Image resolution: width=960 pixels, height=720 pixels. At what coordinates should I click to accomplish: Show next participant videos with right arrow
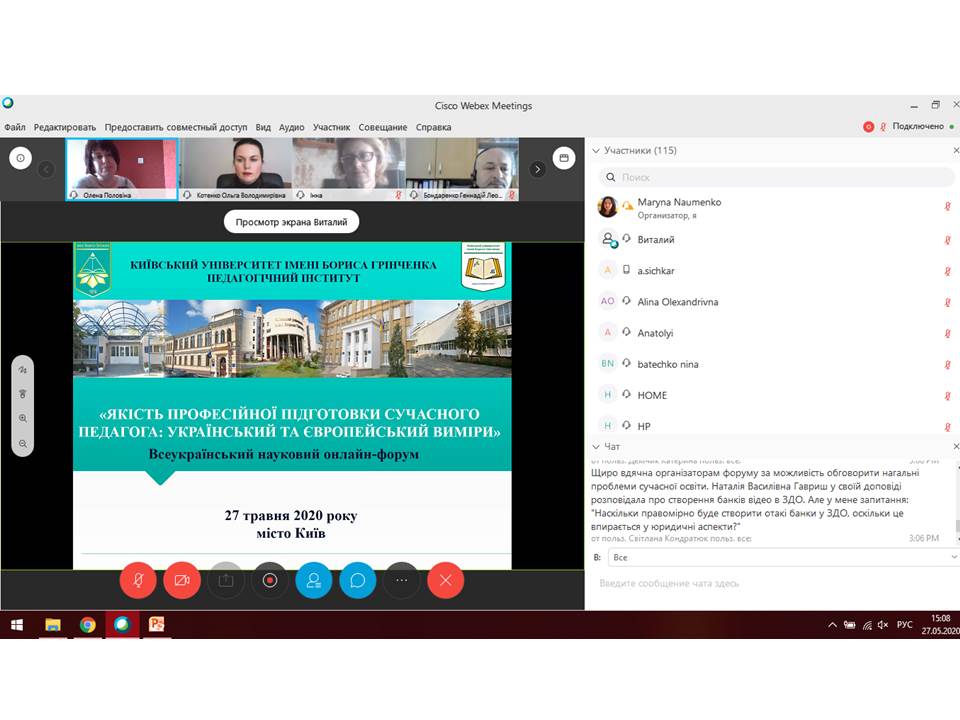click(538, 169)
